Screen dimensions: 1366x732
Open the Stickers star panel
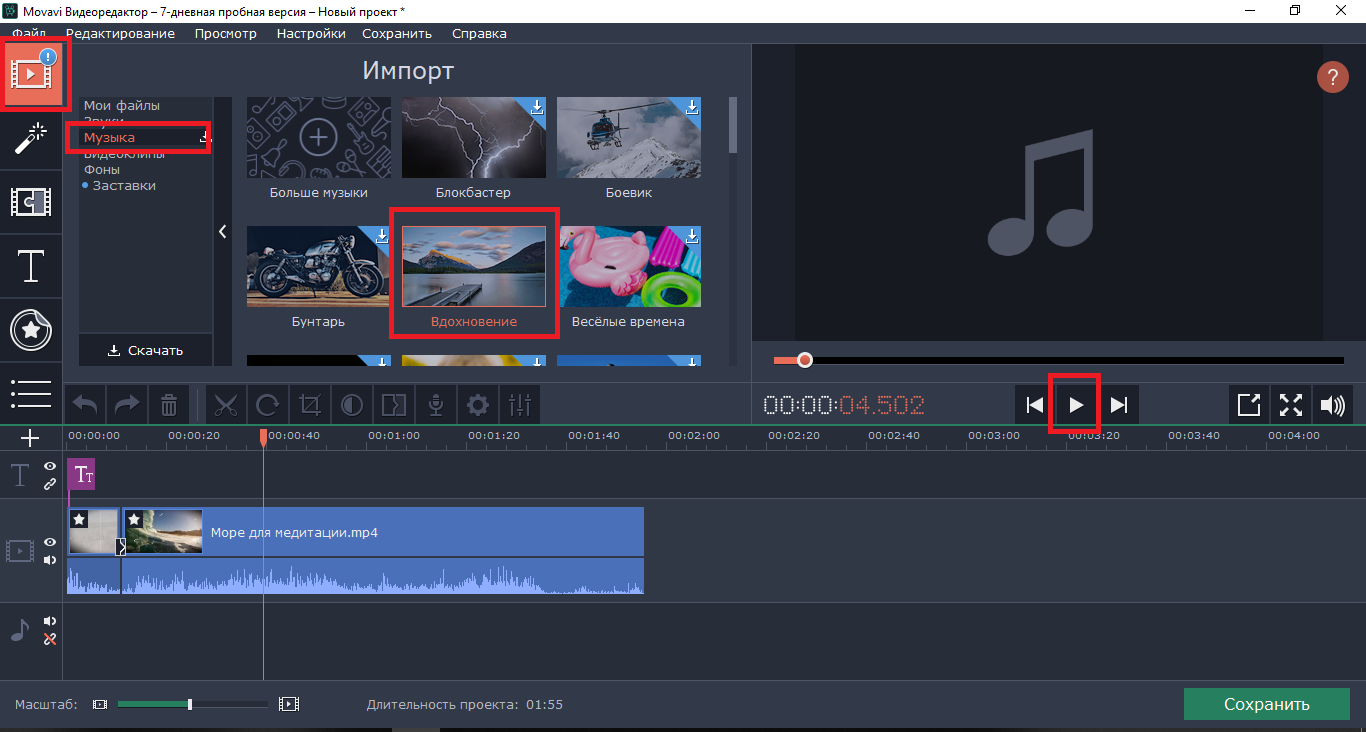click(31, 330)
